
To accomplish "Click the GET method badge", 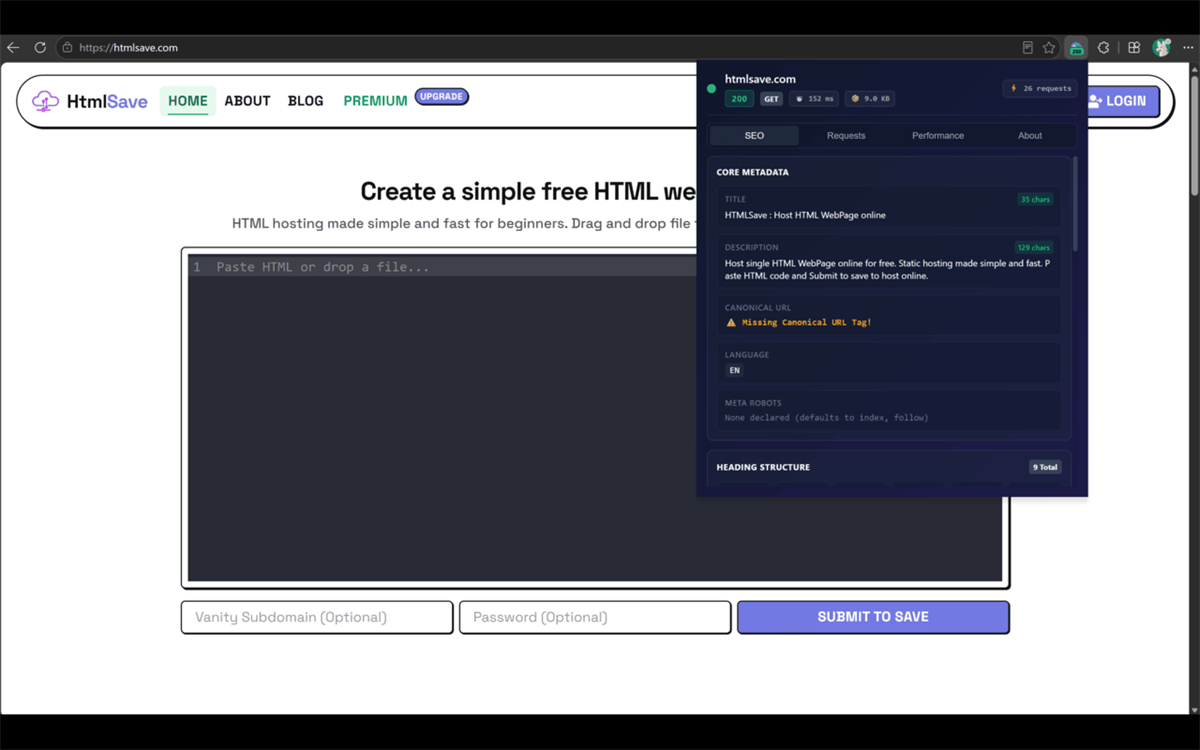I will 771,99.
